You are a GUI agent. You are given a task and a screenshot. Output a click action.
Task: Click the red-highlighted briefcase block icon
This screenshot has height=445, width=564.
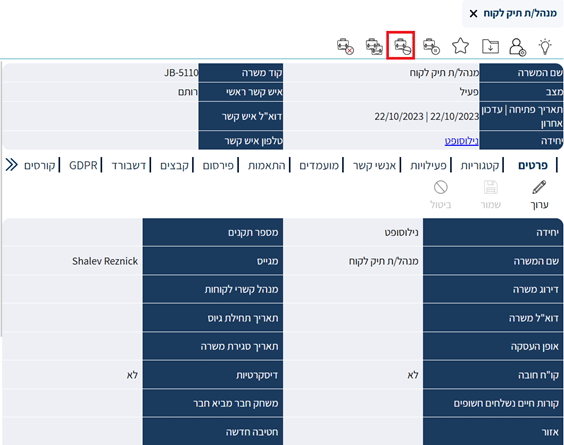401,45
